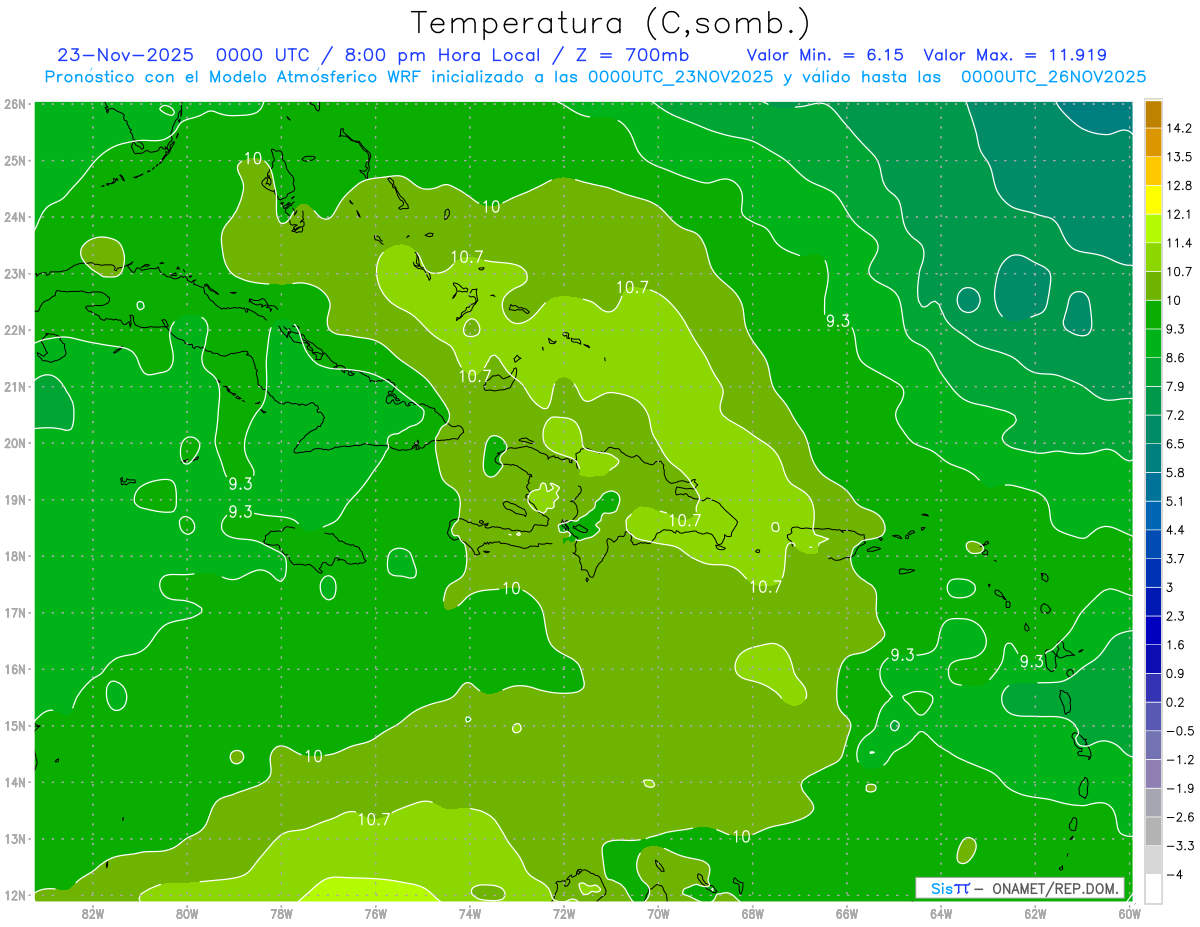1200x927 pixels.
Task: Click the 16N latitude axis label
Action: [15, 669]
